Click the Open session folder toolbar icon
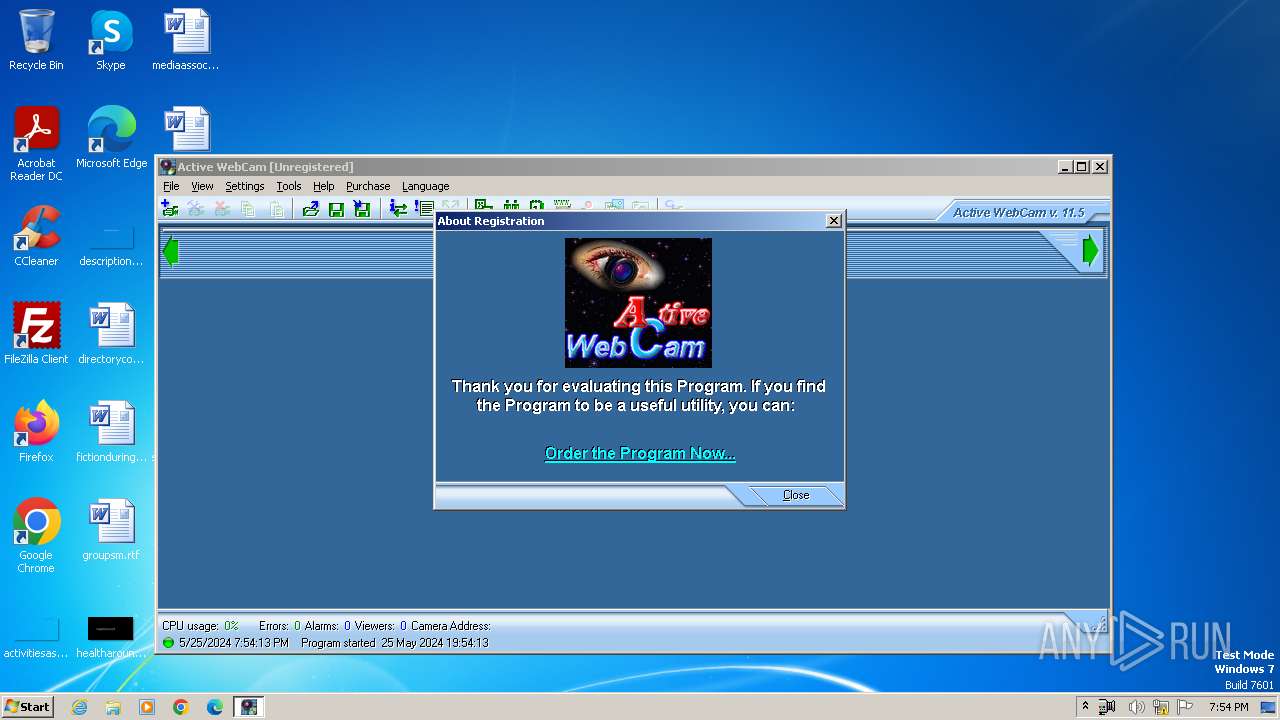The image size is (1280, 720). [310, 208]
